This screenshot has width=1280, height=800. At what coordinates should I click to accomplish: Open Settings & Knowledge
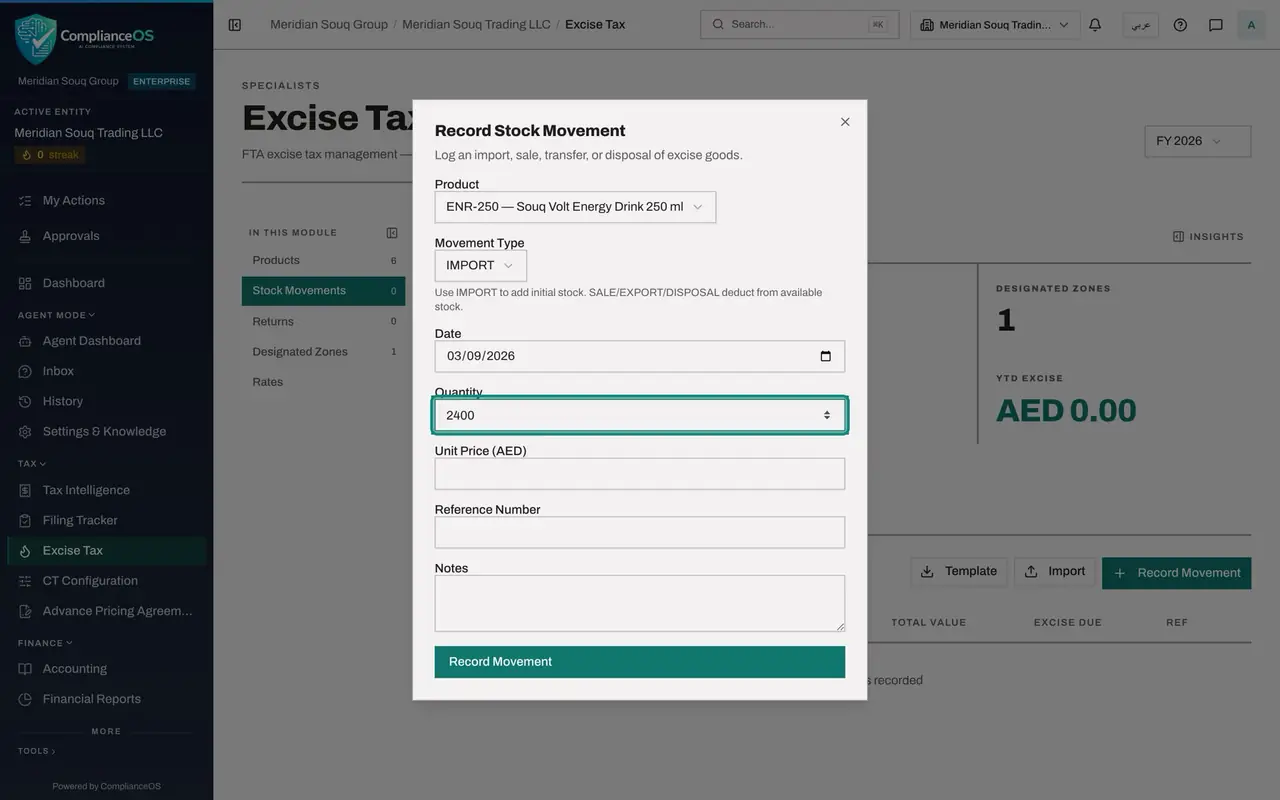point(106,432)
